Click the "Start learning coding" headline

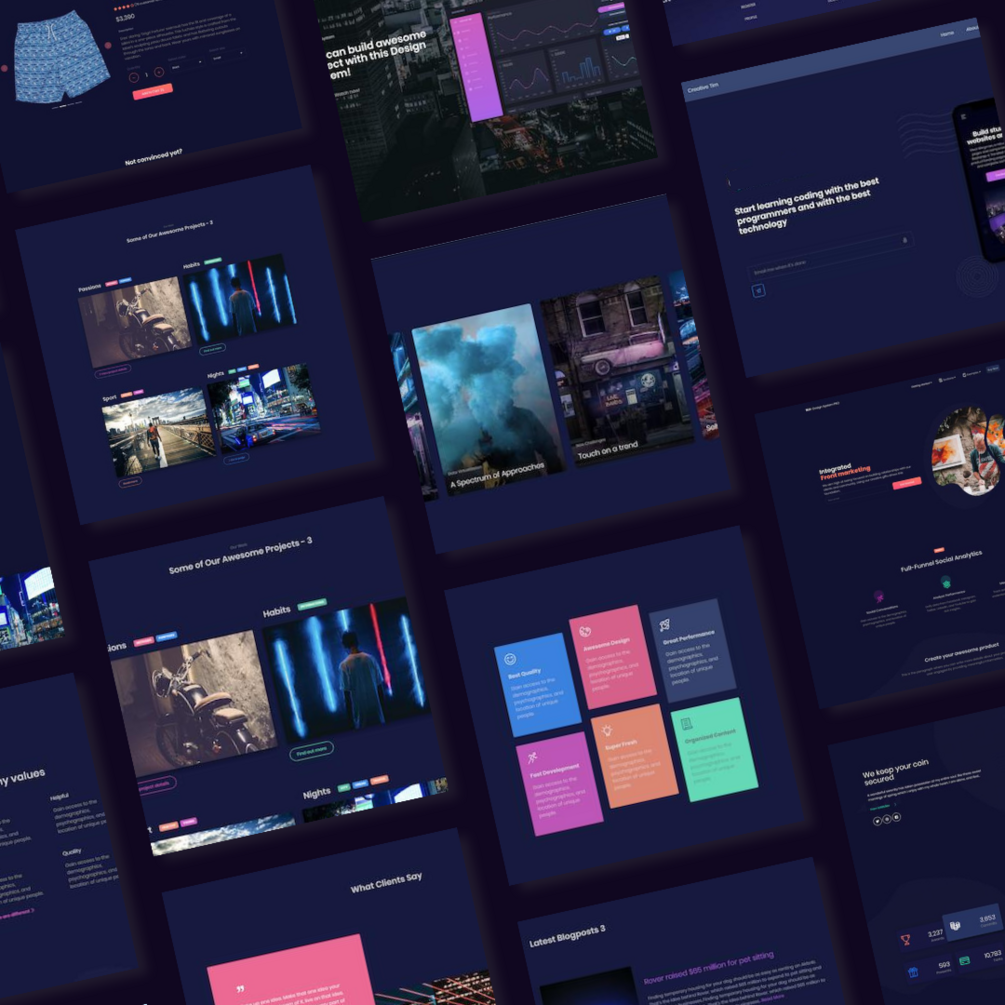coord(806,206)
